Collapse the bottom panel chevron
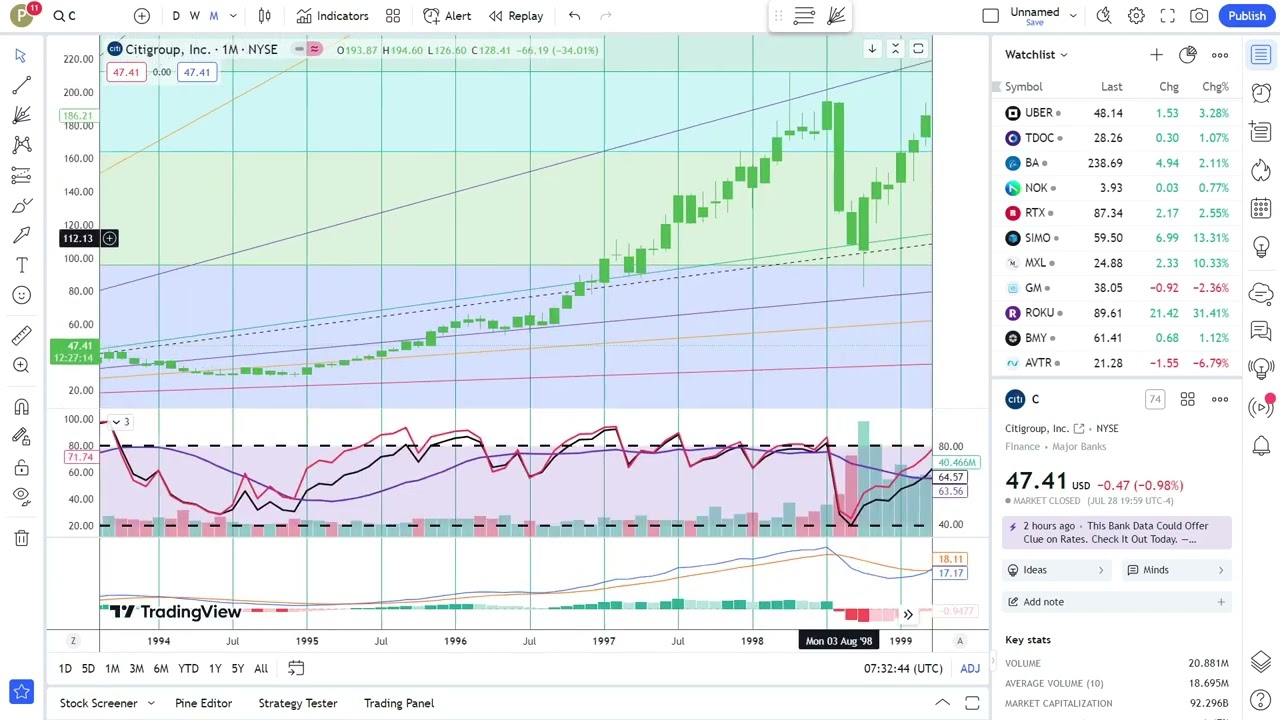 click(x=942, y=703)
